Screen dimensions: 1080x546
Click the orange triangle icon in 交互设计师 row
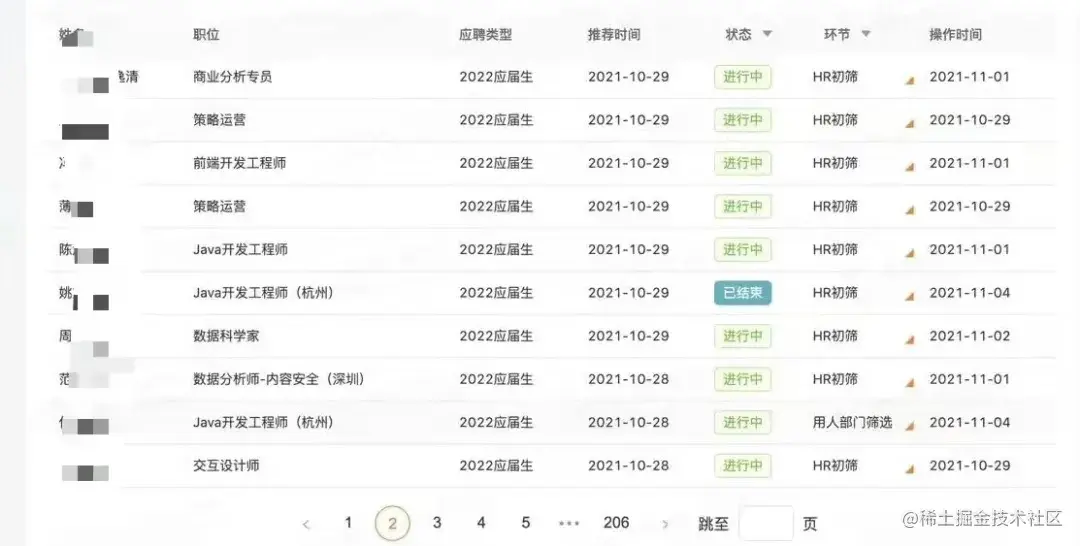pyautogui.click(x=909, y=470)
